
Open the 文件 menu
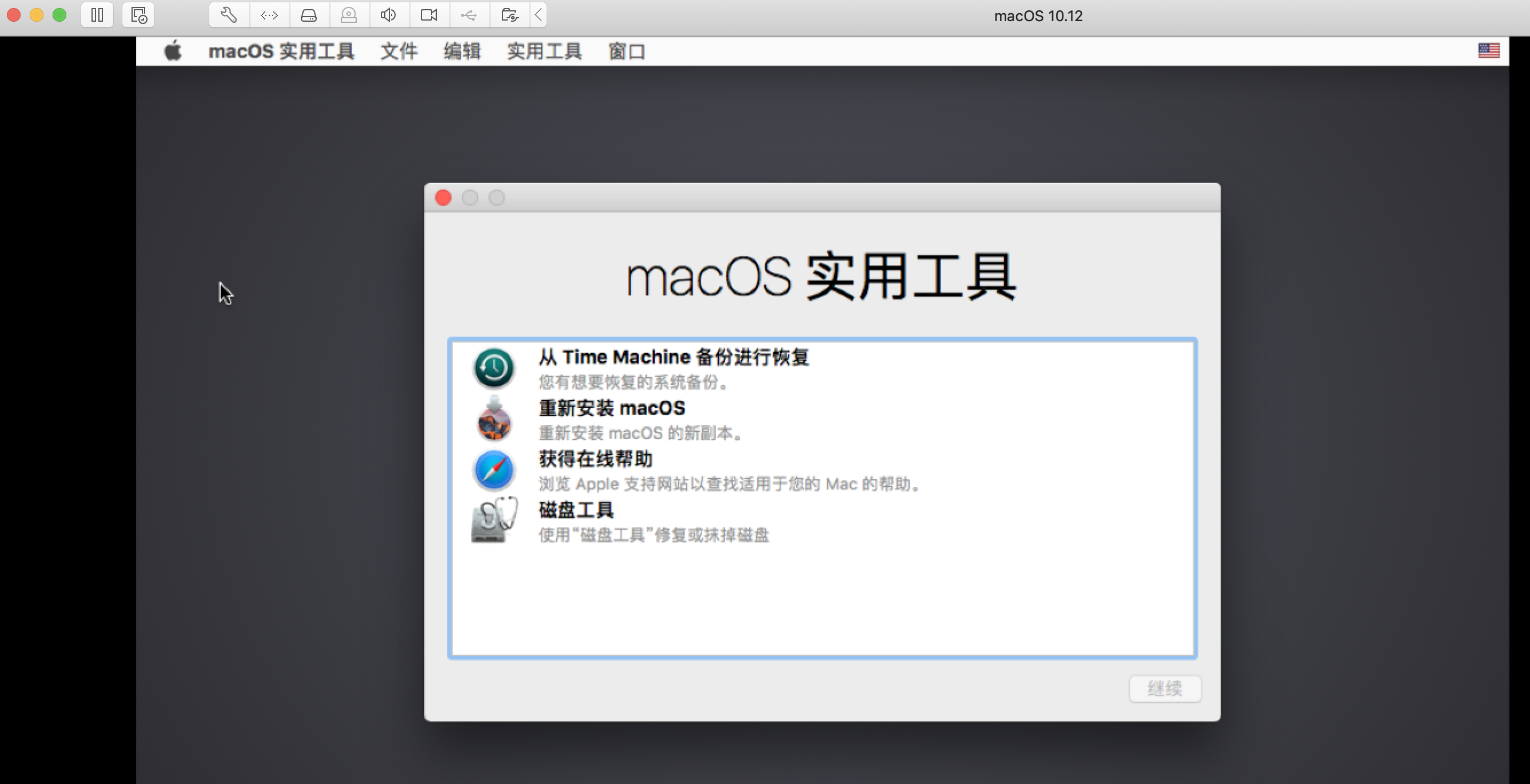(x=399, y=51)
